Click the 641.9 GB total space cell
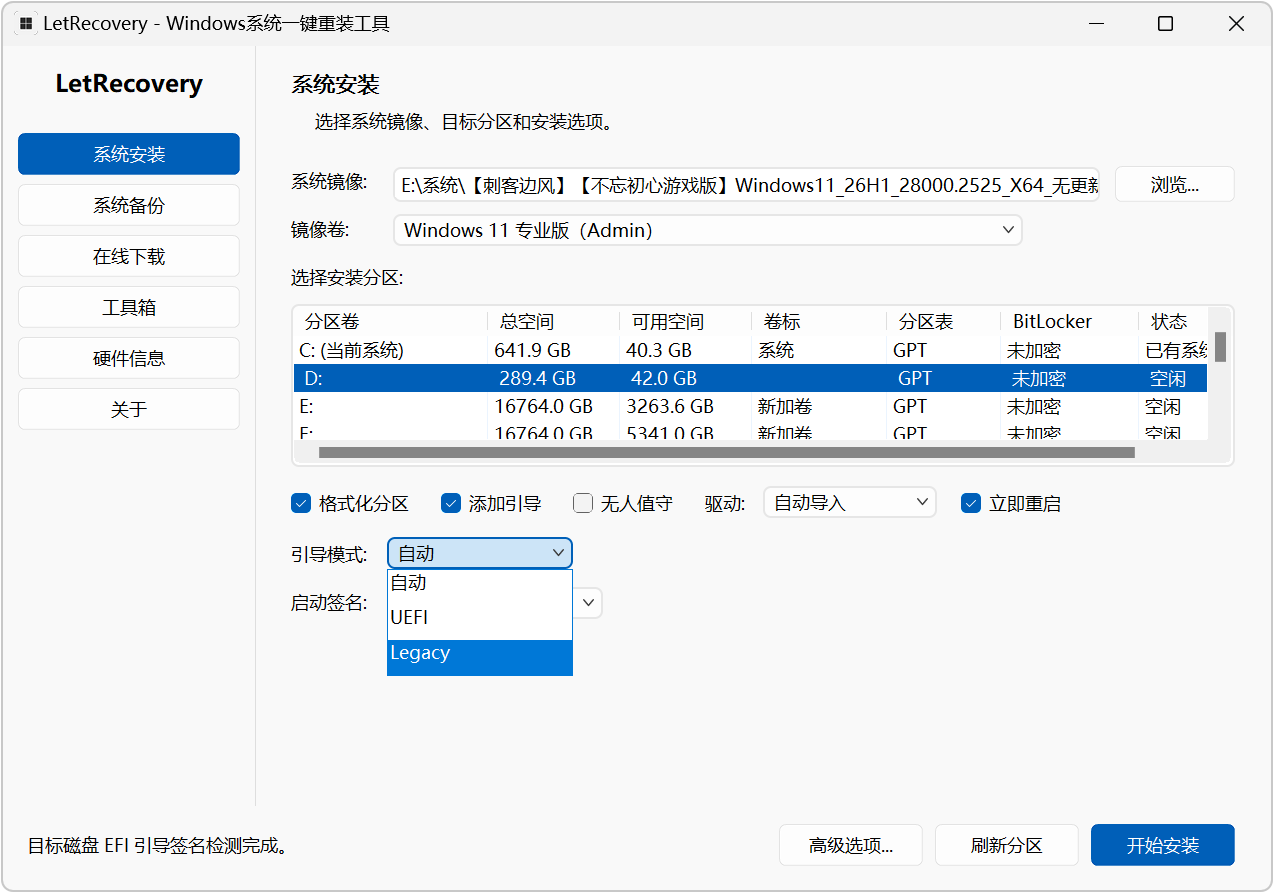The height and width of the screenshot is (893, 1274). coord(531,351)
